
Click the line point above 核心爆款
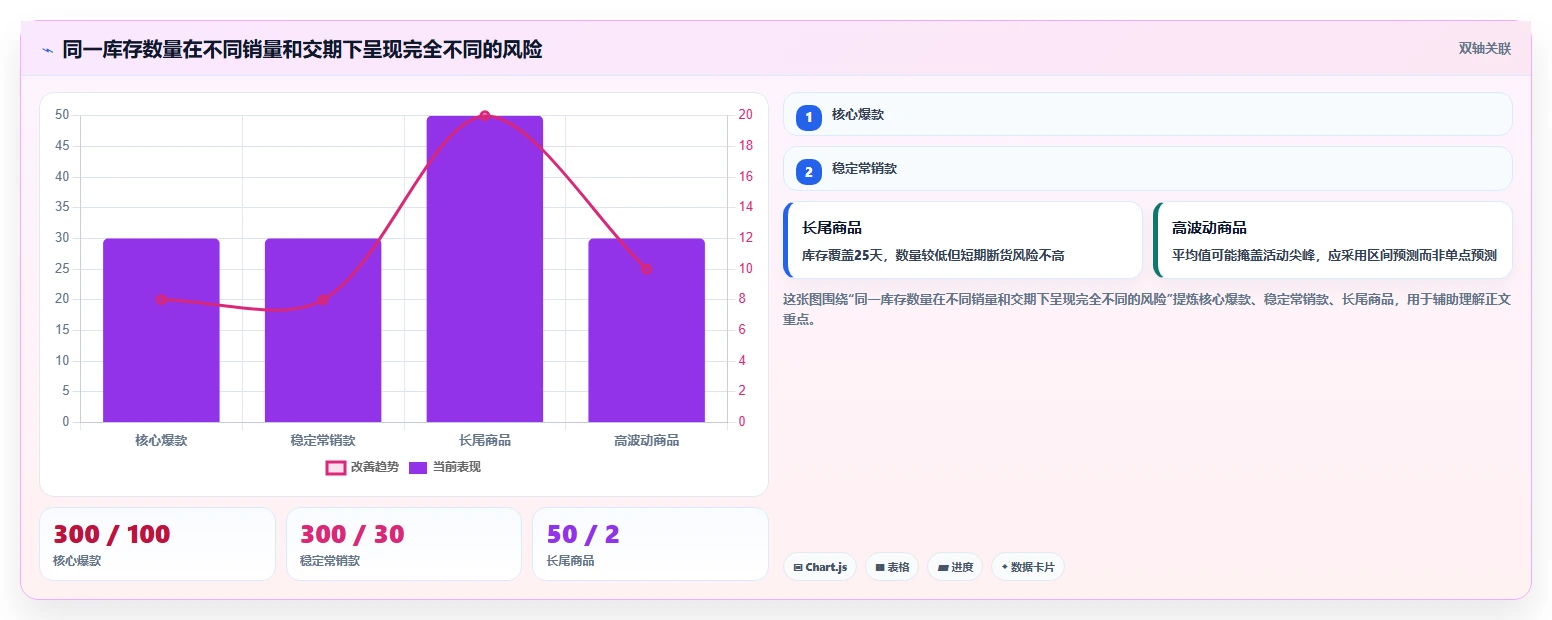161,300
